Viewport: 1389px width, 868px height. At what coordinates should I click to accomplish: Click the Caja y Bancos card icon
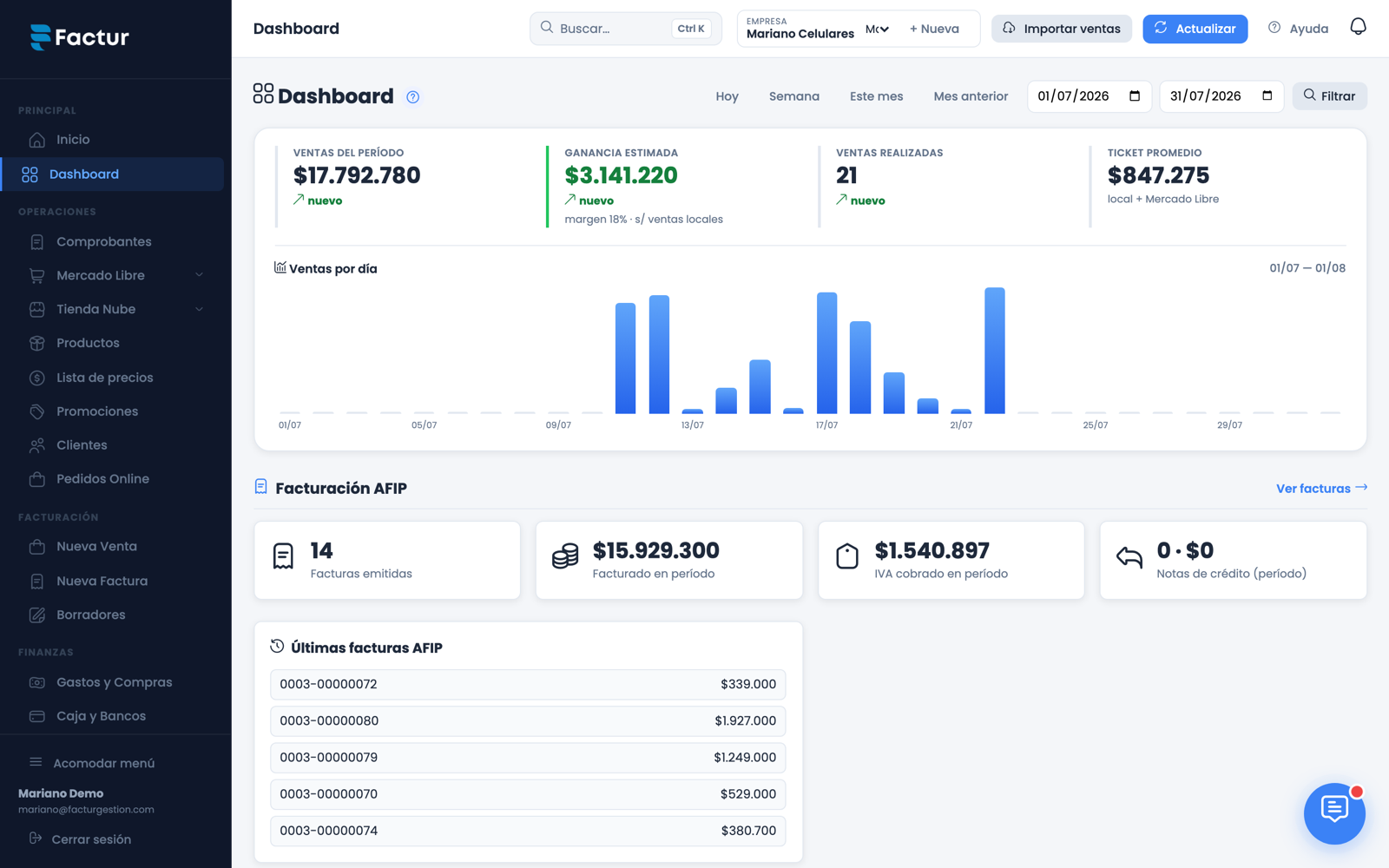coord(36,717)
